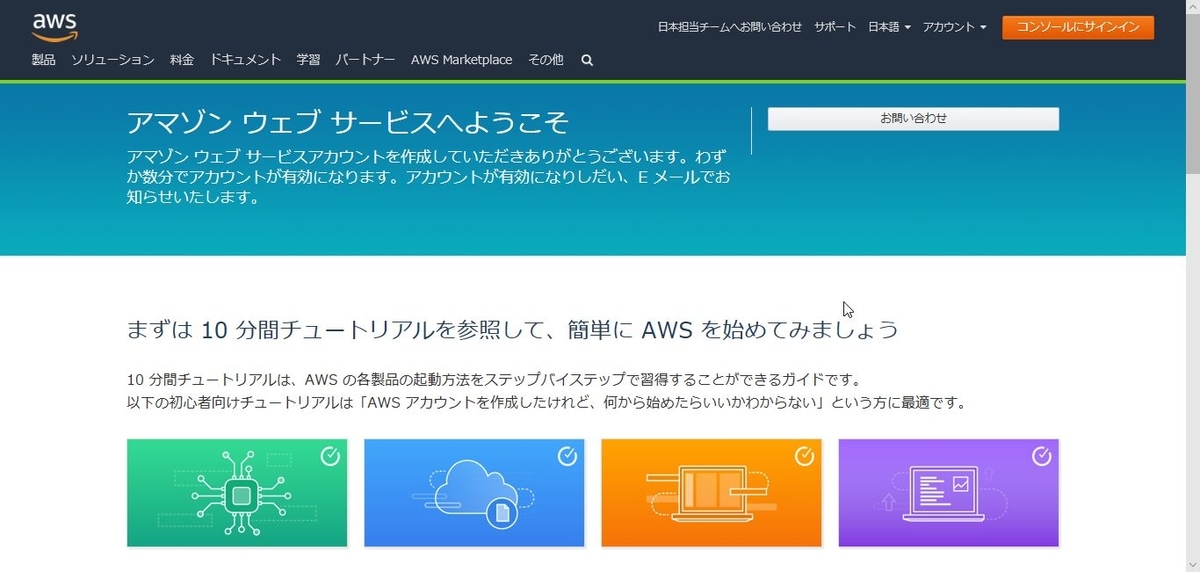
Task: Open the その他 menu
Action: pos(545,60)
